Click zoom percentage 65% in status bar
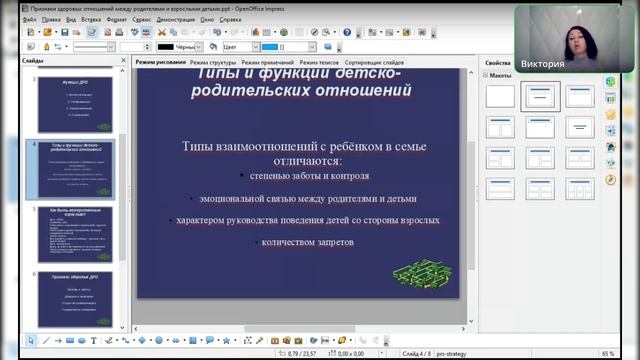The height and width of the screenshot is (360, 640). 608,354
